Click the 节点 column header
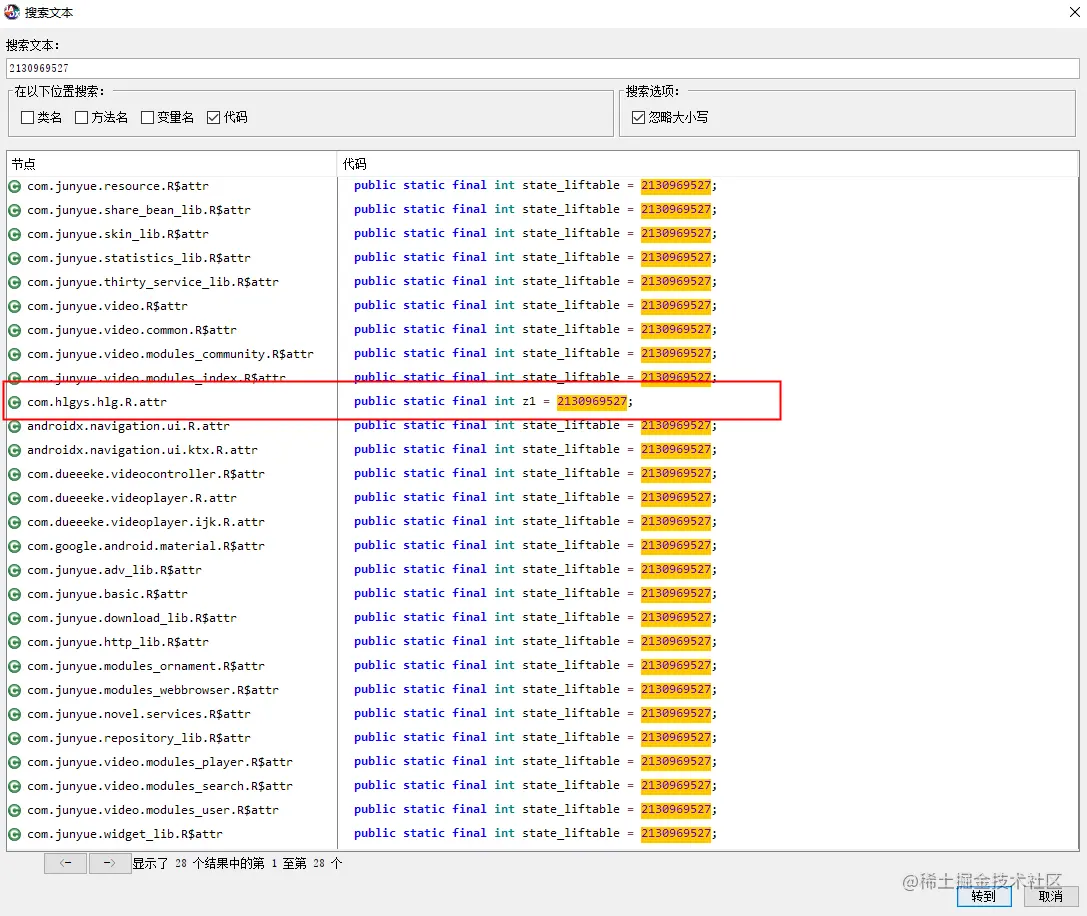Screen dimensions: 1087x916 point(172,164)
